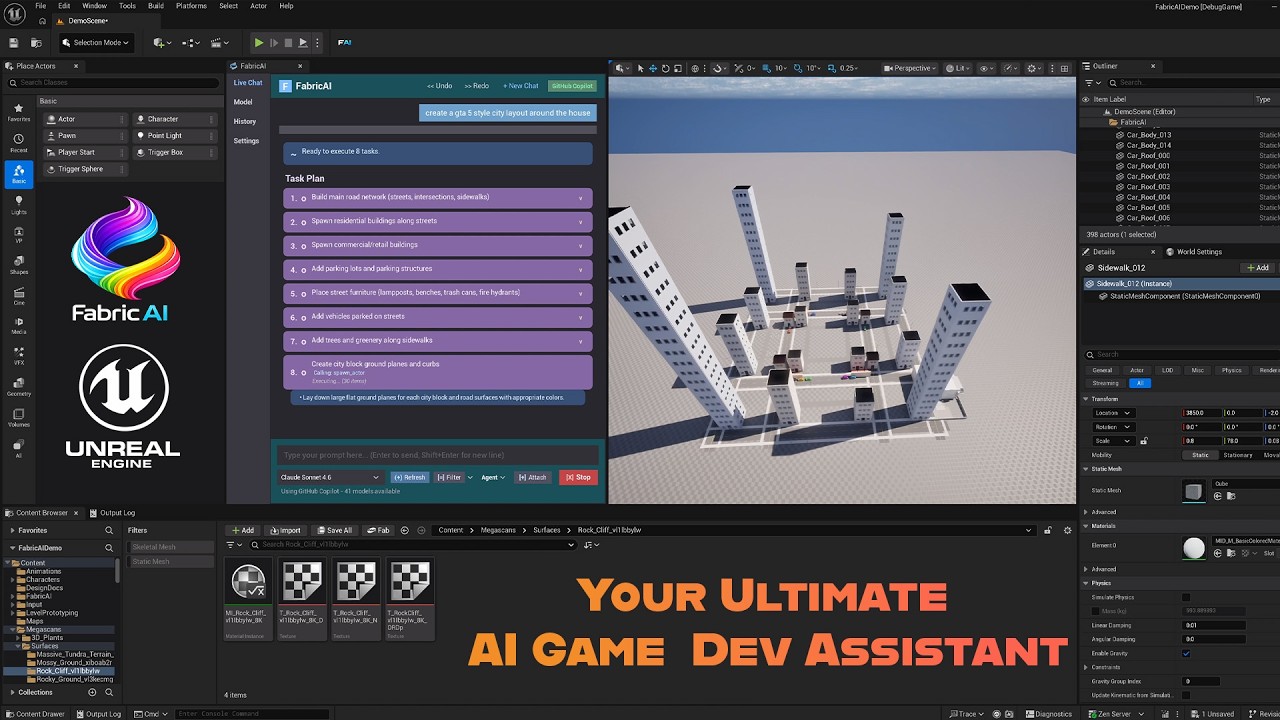Open the Build menu

point(156,6)
